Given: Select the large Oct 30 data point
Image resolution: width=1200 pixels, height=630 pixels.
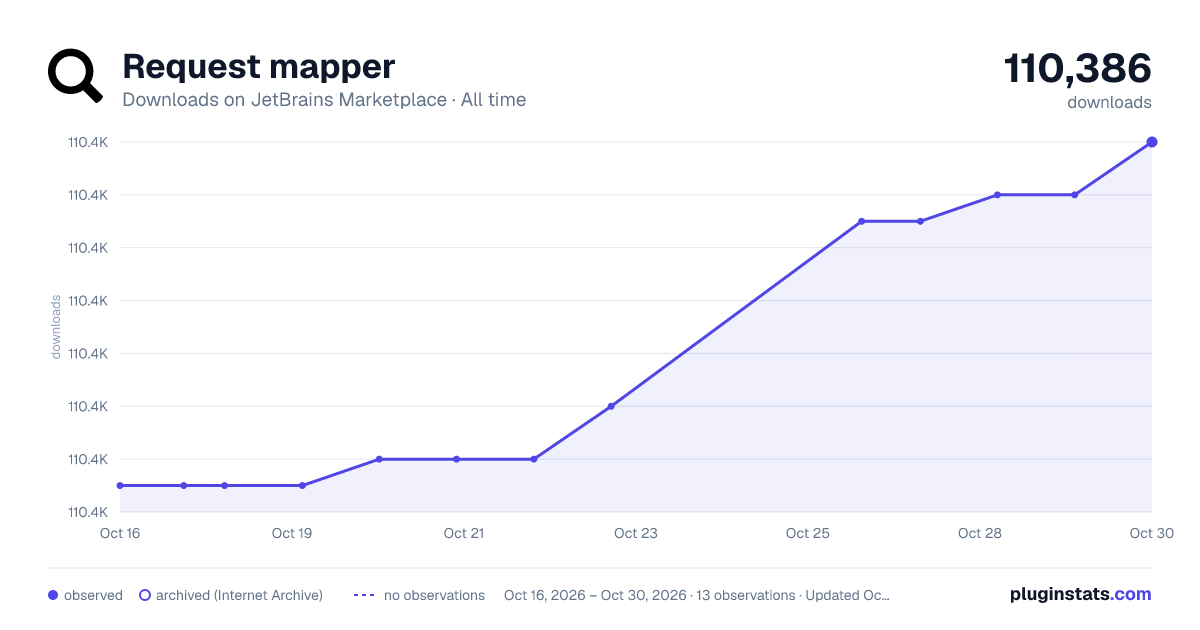Looking at the screenshot, I should pyautogui.click(x=1152, y=142).
